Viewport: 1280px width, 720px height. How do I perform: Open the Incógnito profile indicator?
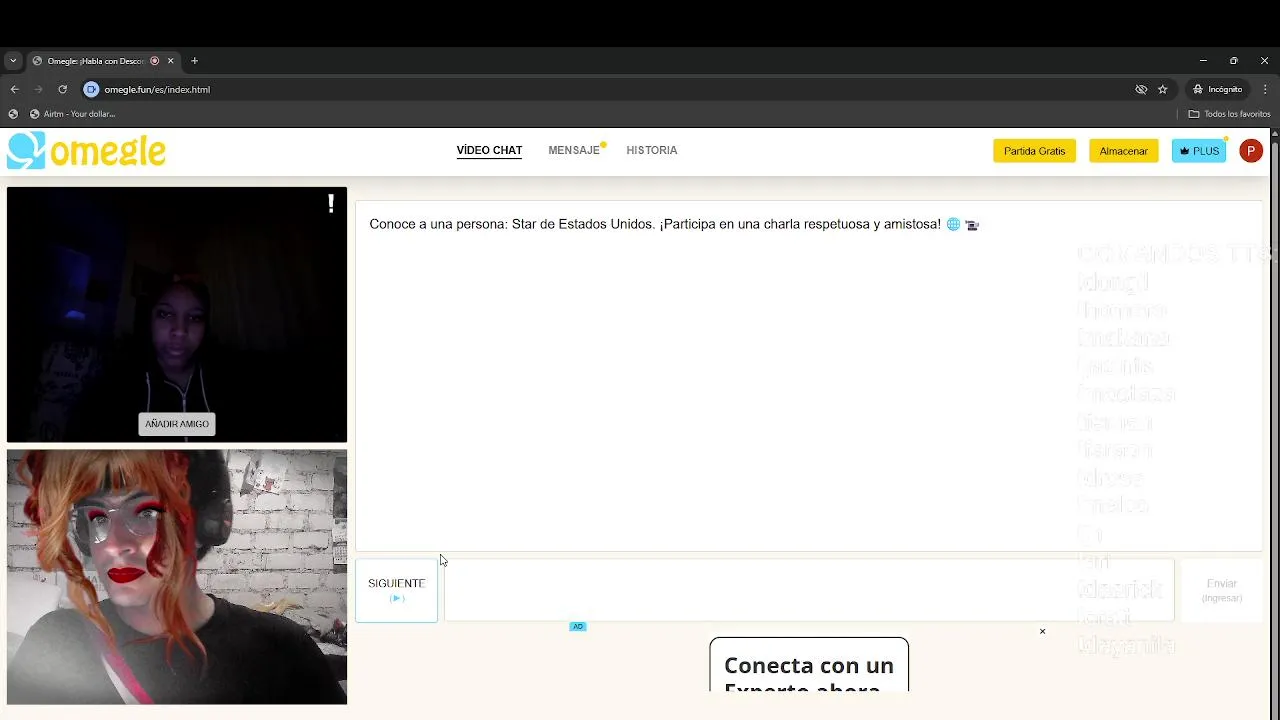tap(1217, 89)
